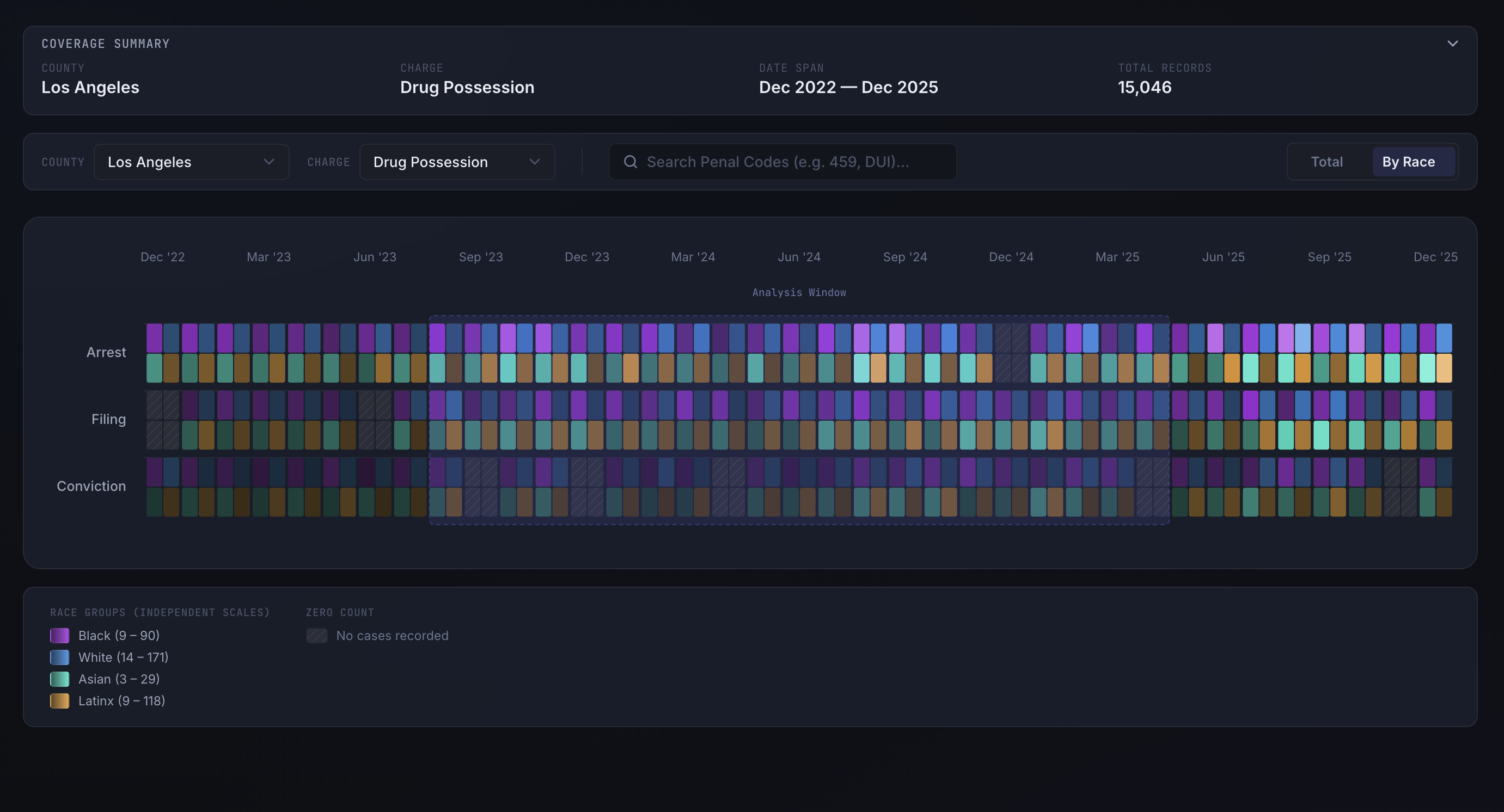This screenshot has height=812, width=1504.
Task: Click the Asian race legend color swatch
Action: 59,679
